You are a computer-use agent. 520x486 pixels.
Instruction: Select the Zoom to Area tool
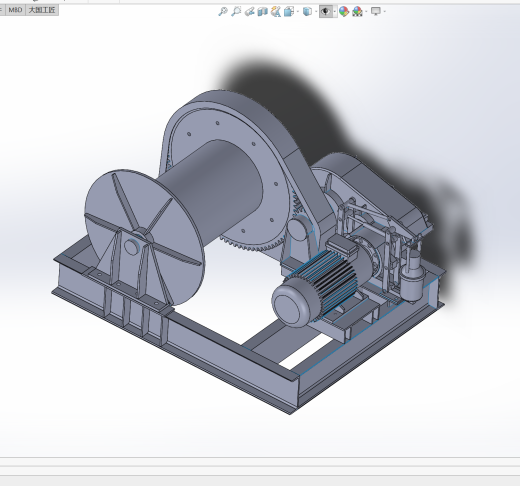236,12
